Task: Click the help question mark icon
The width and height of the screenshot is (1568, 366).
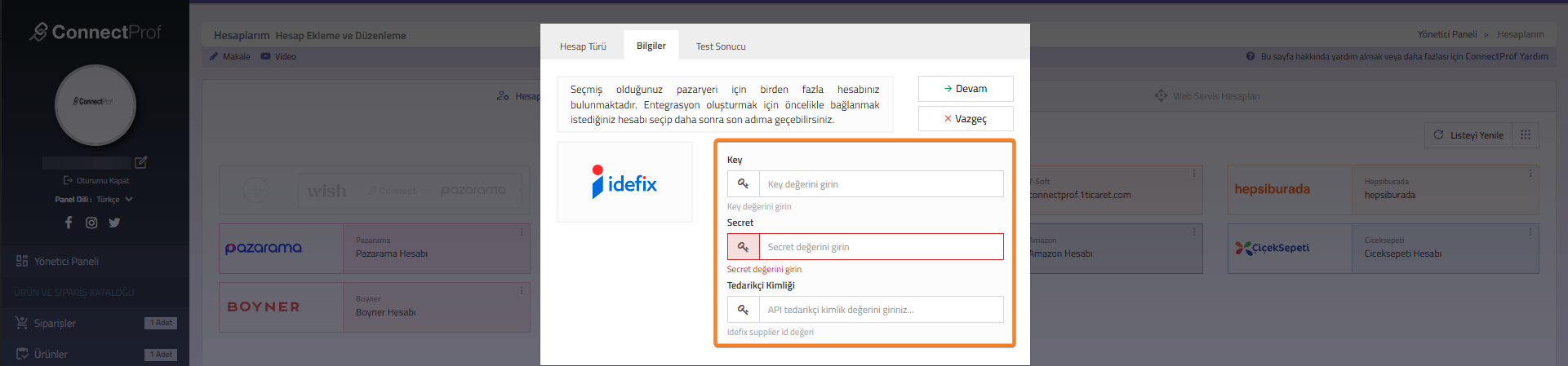Action: pyautogui.click(x=1250, y=56)
